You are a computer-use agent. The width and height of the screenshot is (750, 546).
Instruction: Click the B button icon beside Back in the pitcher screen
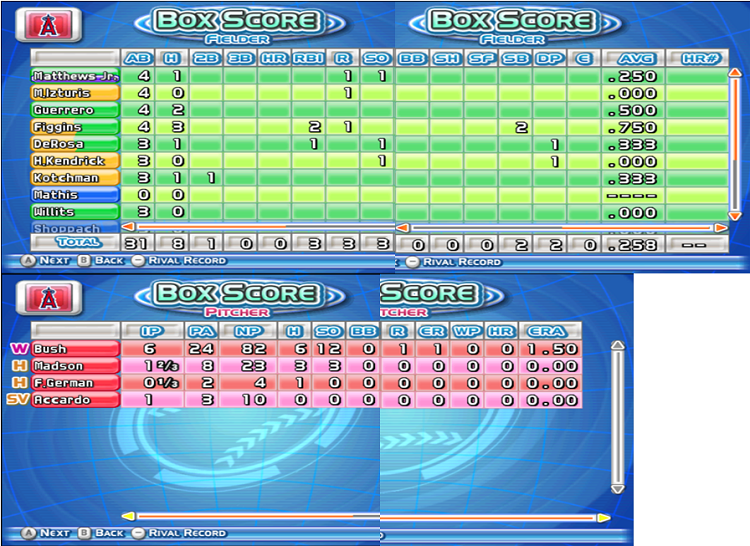85,533
